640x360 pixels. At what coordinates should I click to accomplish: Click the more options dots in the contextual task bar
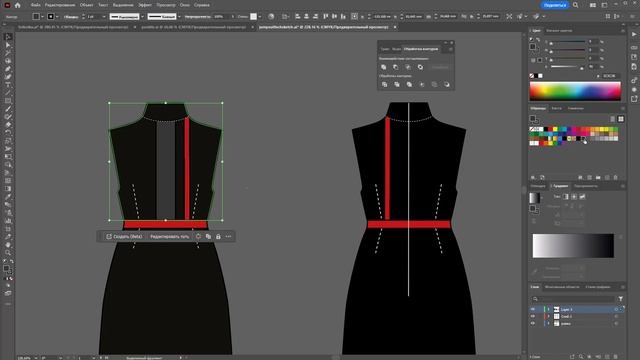[229, 236]
